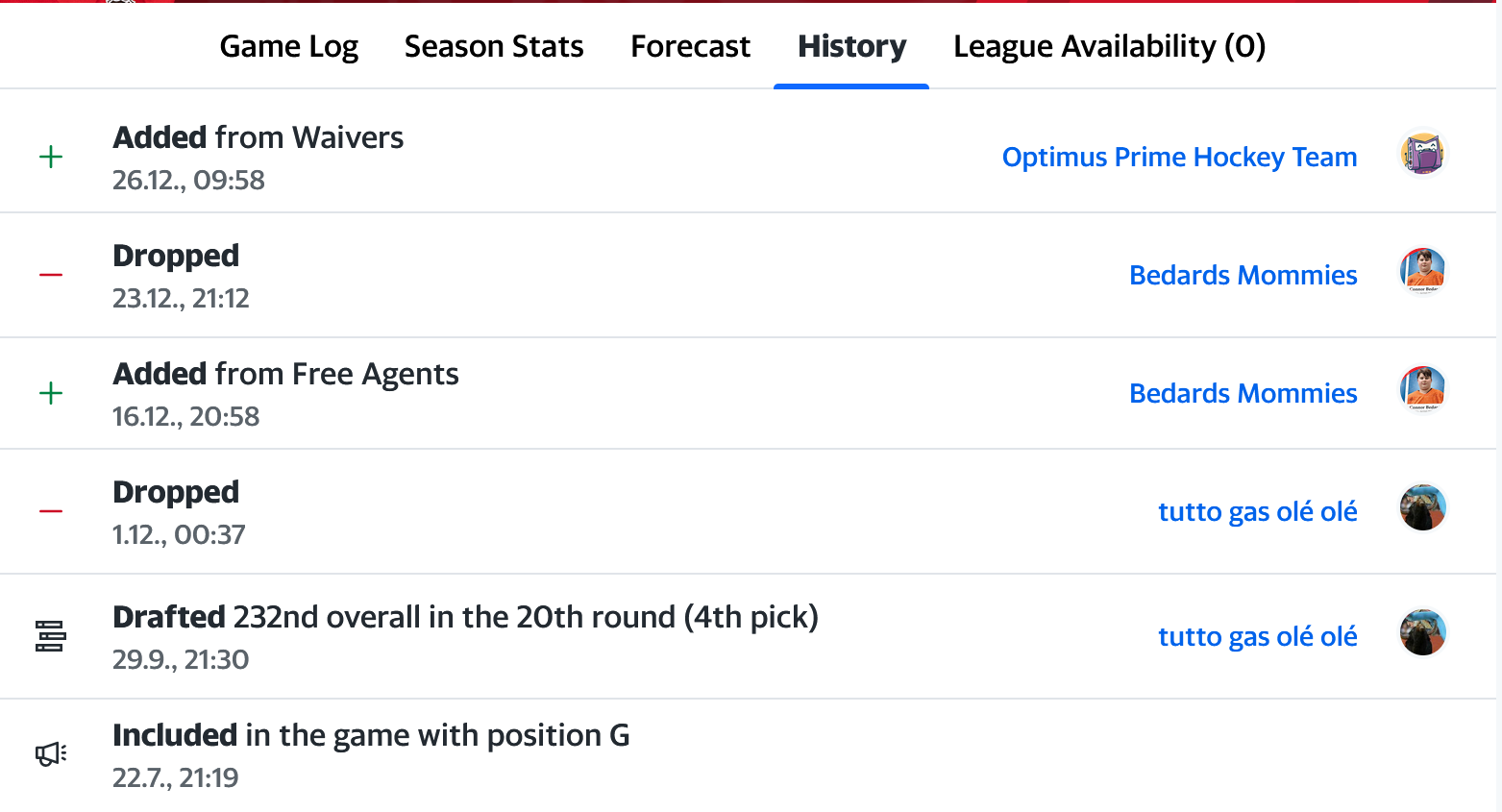Image resolution: width=1502 pixels, height=812 pixels.
Task: Click the Added from Free Agents entry text
Action: (285, 374)
